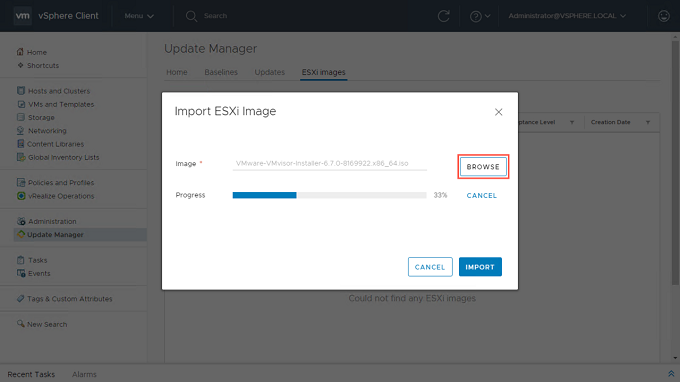Close the Import ESXi Image dialog
This screenshot has height=382, width=680.
point(498,112)
